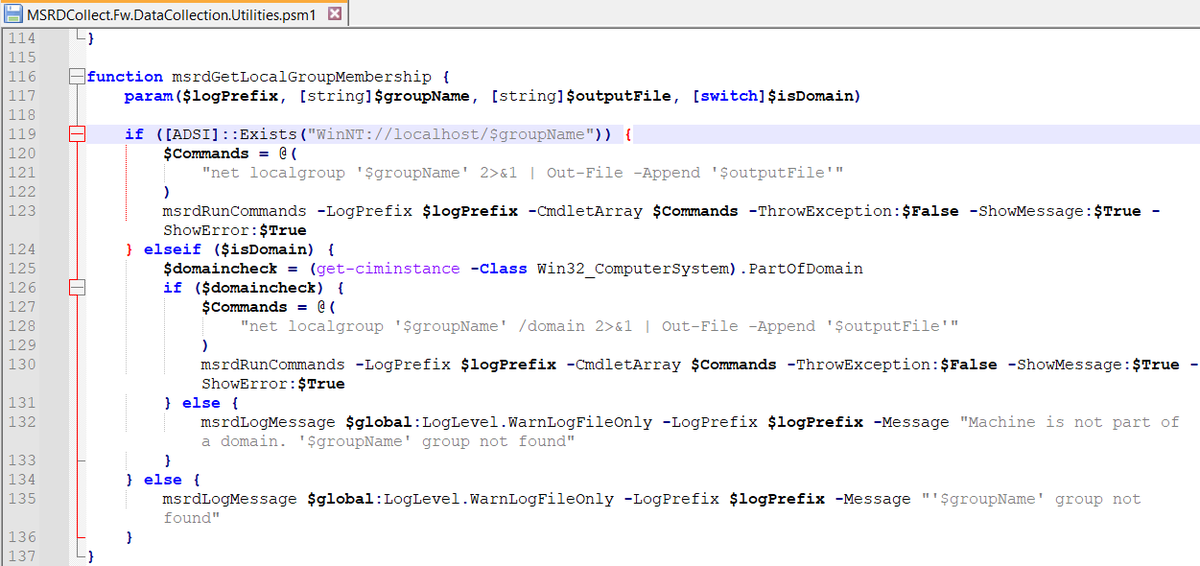Click the msrdGetLocalGroupMembership function name
Image resolution: width=1200 pixels, height=566 pixels.
point(301,77)
